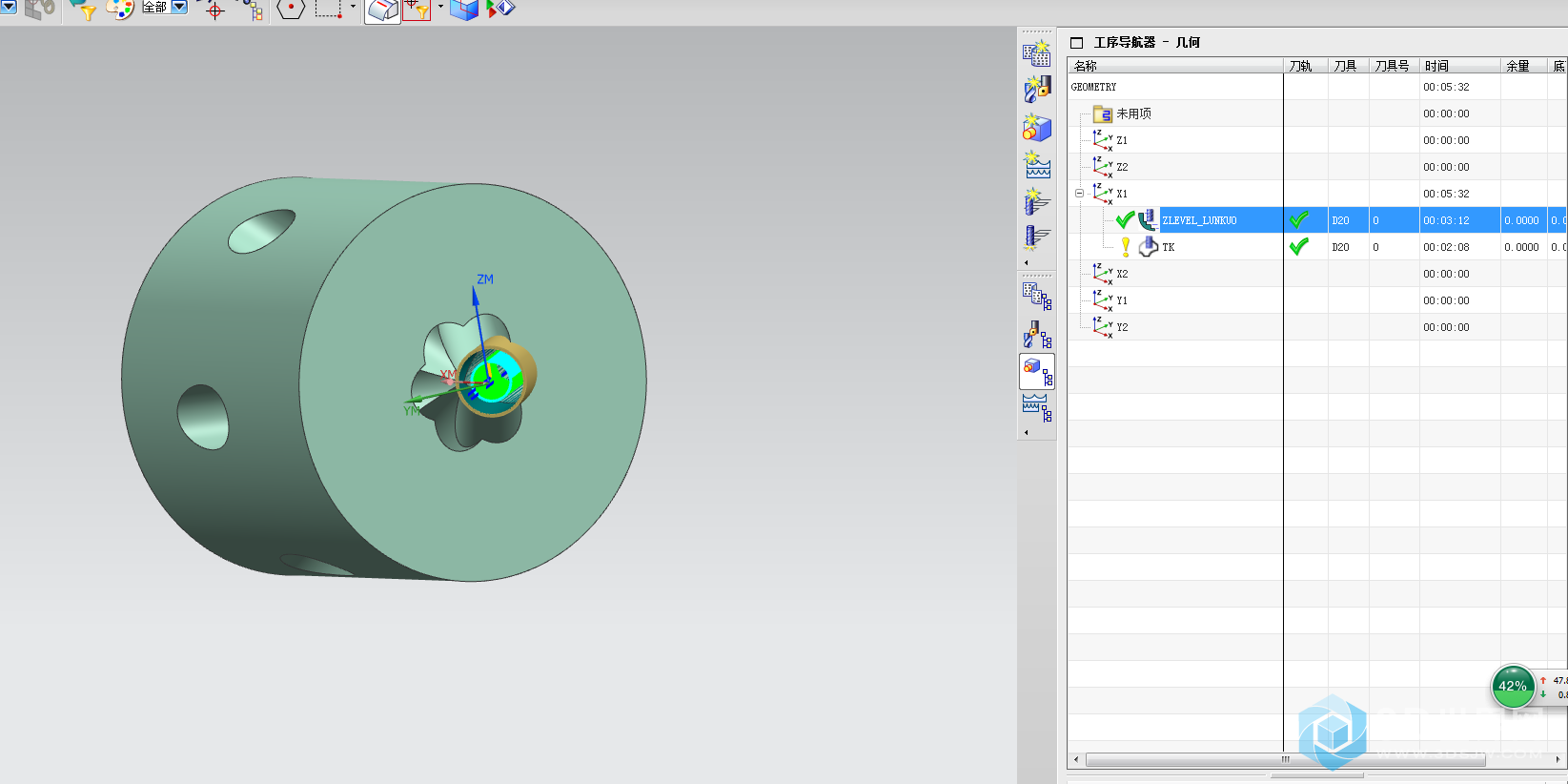Open the 全部 filter dropdown
1568x784 pixels.
click(x=178, y=7)
